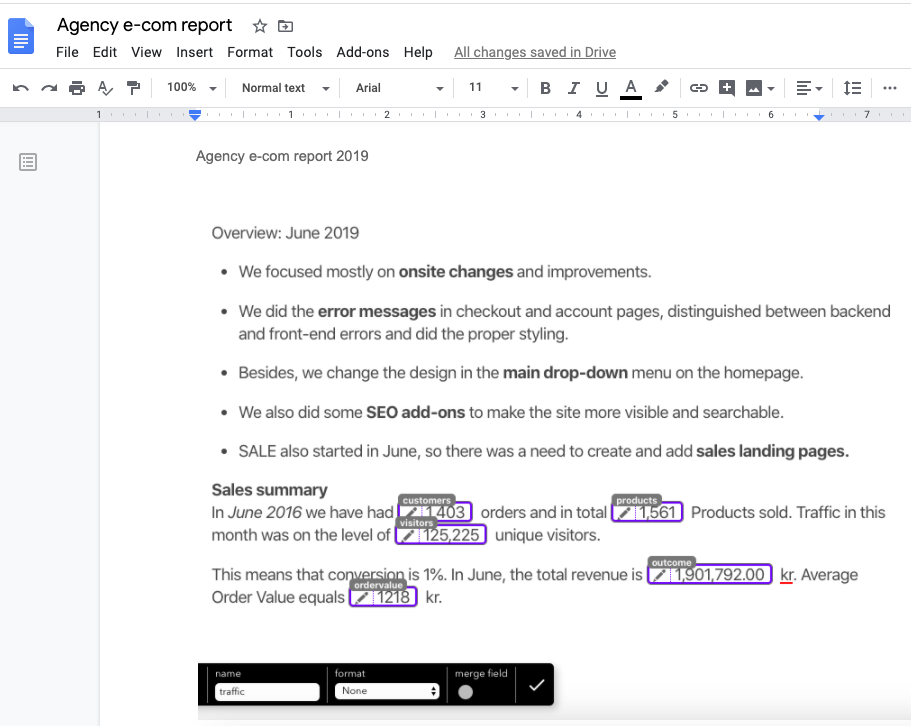The width and height of the screenshot is (911, 726).
Task: Toggle the merge field switch
Action: coord(465,691)
